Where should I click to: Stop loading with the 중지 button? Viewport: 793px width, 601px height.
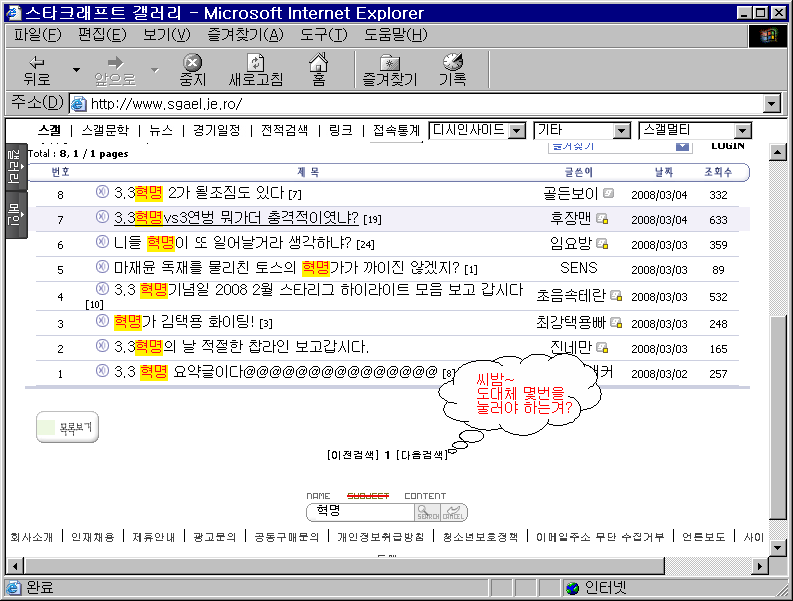(x=193, y=70)
